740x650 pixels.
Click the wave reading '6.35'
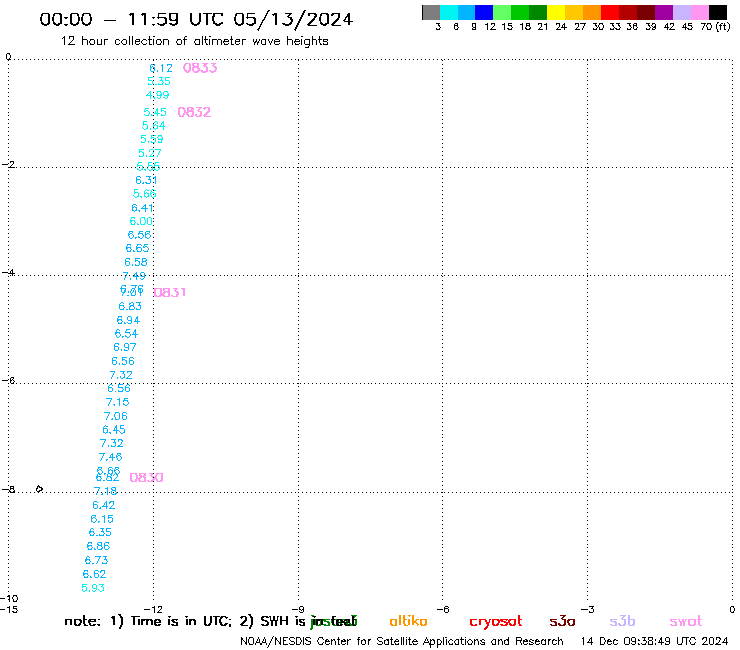point(100,532)
